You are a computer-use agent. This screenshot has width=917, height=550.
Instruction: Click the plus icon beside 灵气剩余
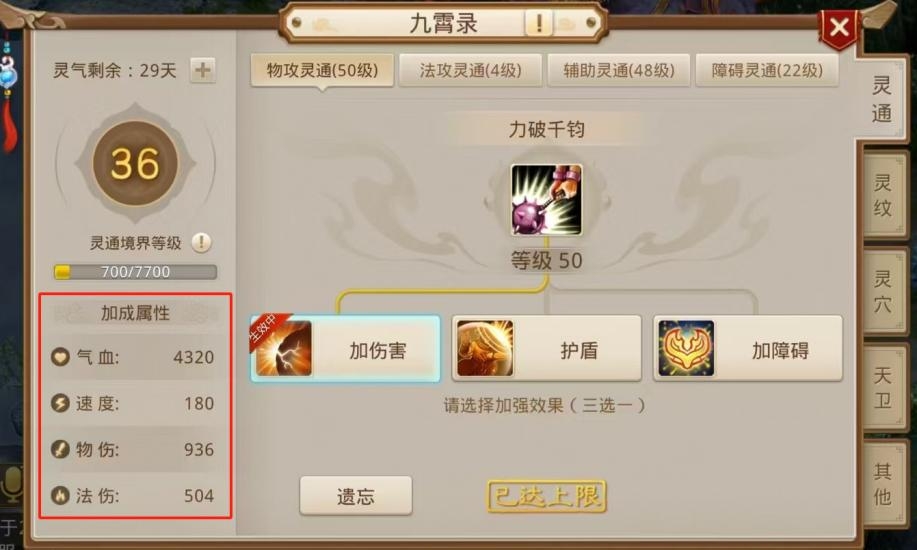(x=202, y=71)
